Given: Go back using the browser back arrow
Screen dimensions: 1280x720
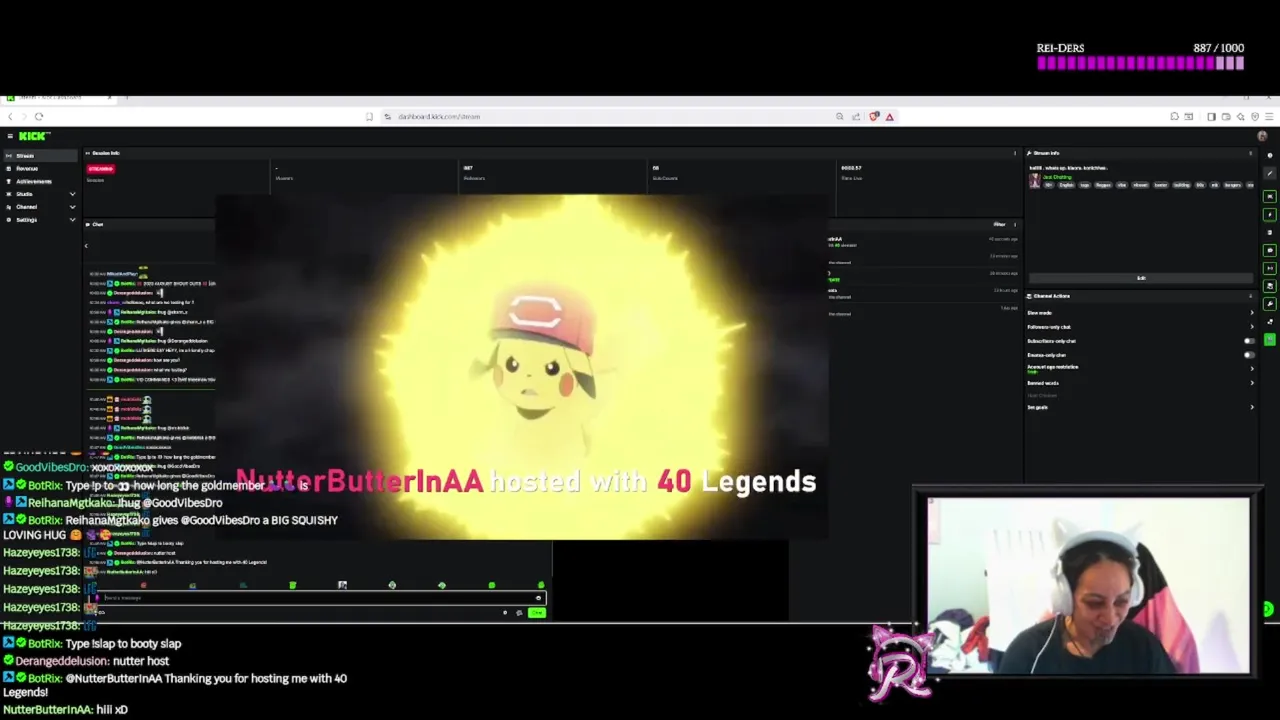Looking at the screenshot, I should pos(10,116).
